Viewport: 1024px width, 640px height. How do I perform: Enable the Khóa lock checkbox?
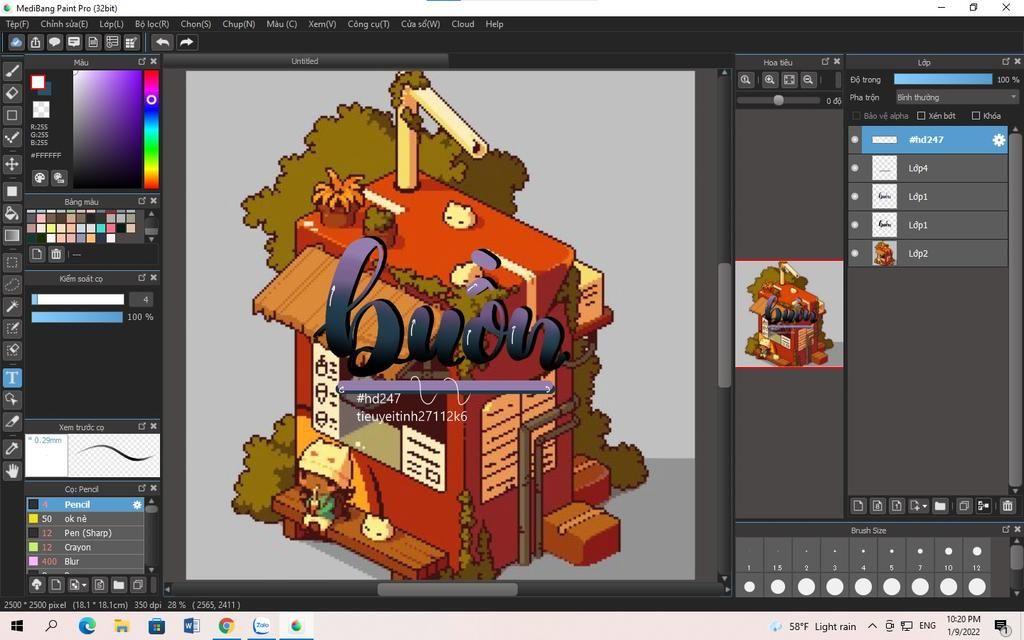976,116
